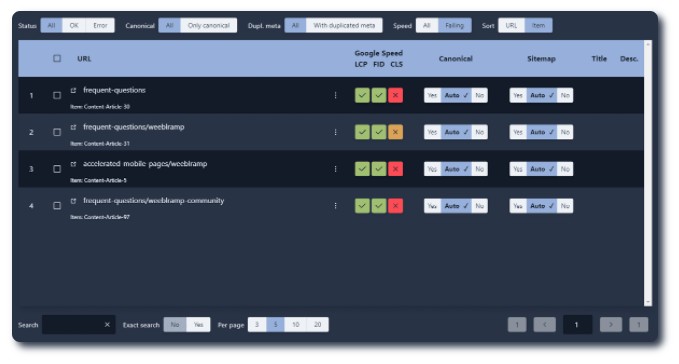Image resolution: width=679 pixels, height=364 pixels.
Task: Open kebab menu for row 3 URL
Action: coord(336,169)
